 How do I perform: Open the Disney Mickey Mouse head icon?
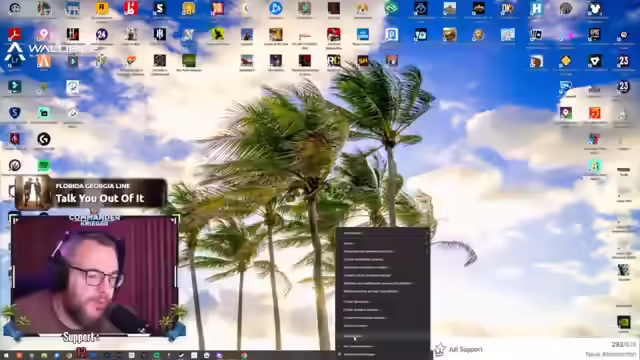pos(595,8)
